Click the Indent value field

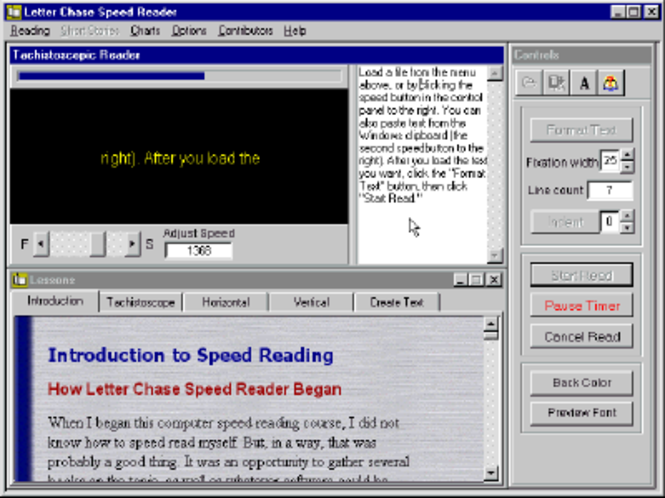610,221
